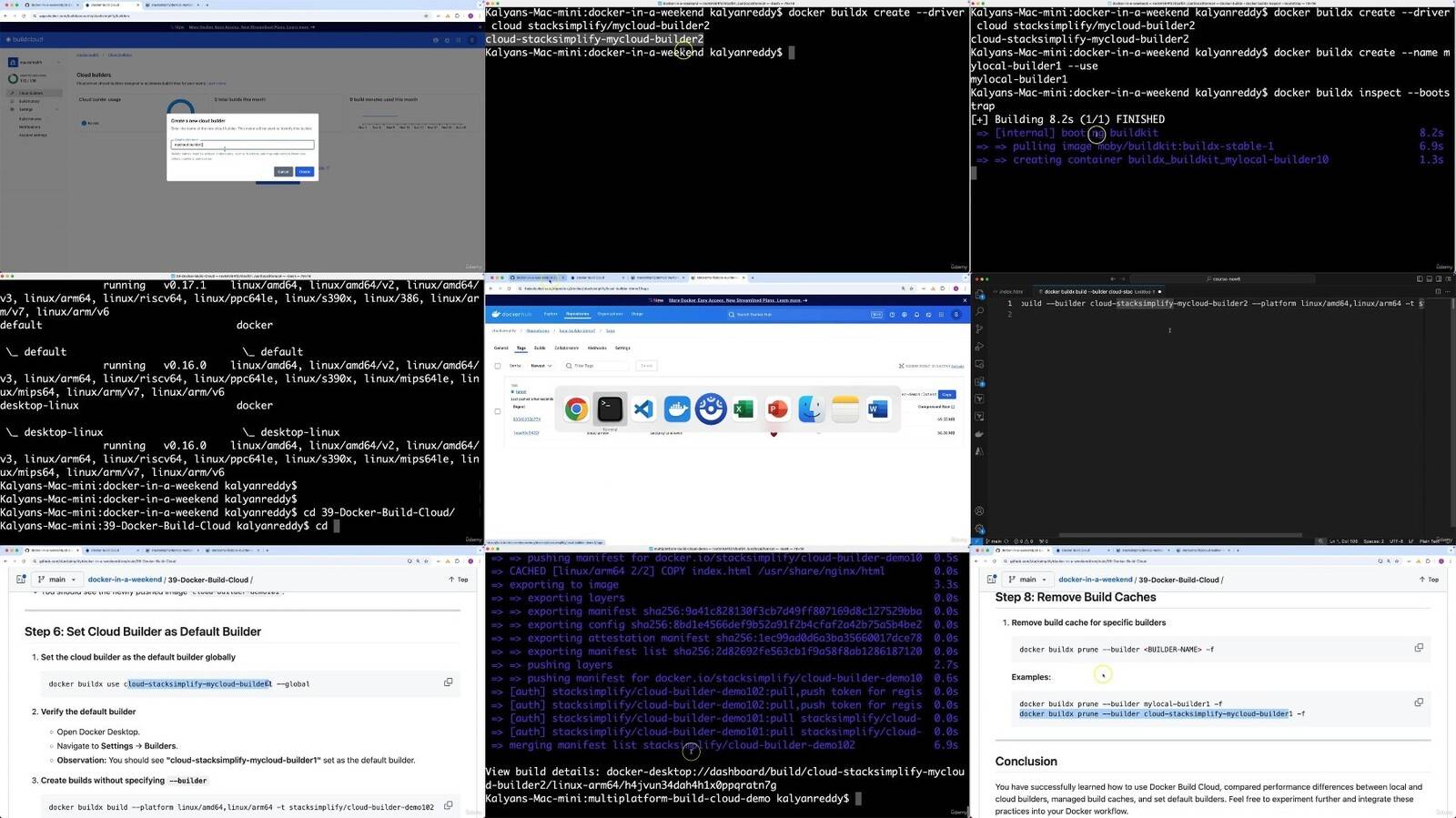Click the VS Code horizontal editor scrollbar
1456x818 pixels.
tap(1178, 535)
